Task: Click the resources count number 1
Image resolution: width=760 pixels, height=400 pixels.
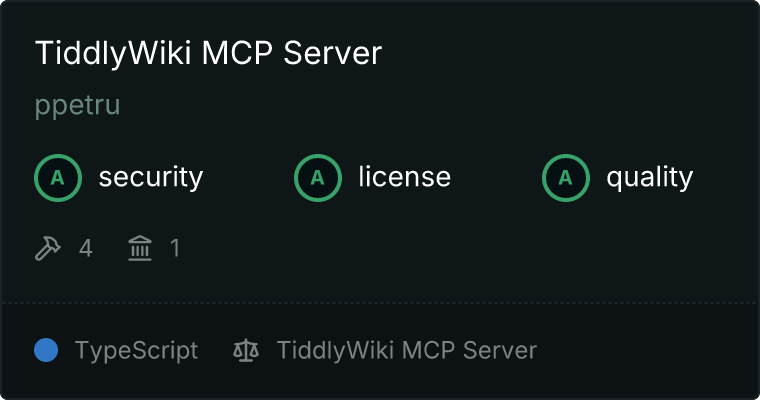Action: pyautogui.click(x=175, y=248)
